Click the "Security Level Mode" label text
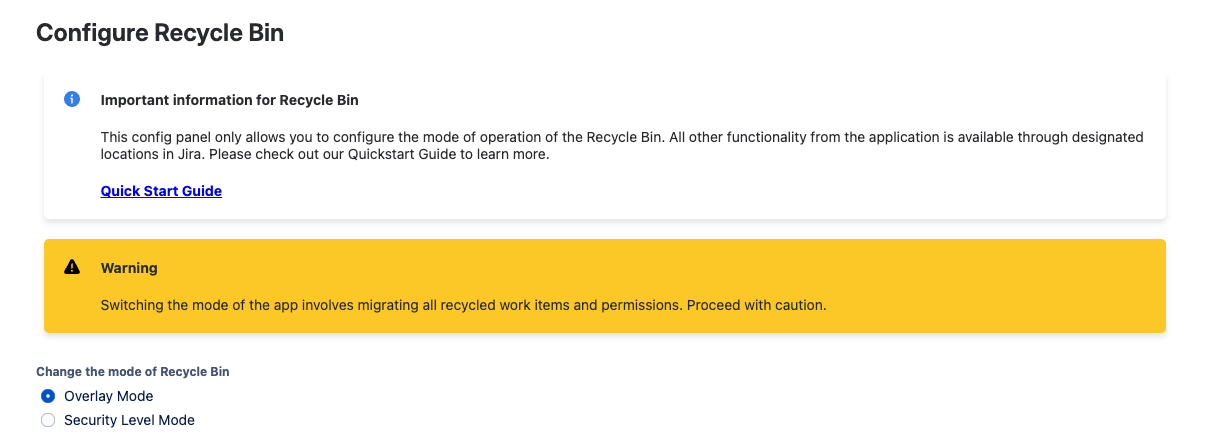This screenshot has height=447, width=1207. [x=129, y=421]
